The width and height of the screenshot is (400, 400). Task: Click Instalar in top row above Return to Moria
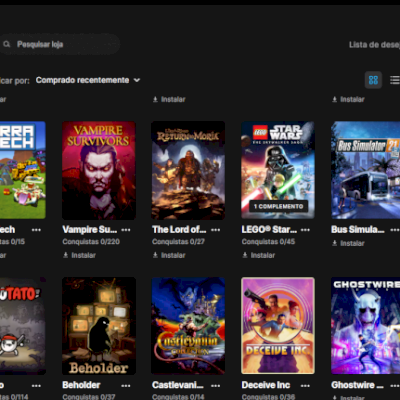tap(169, 99)
